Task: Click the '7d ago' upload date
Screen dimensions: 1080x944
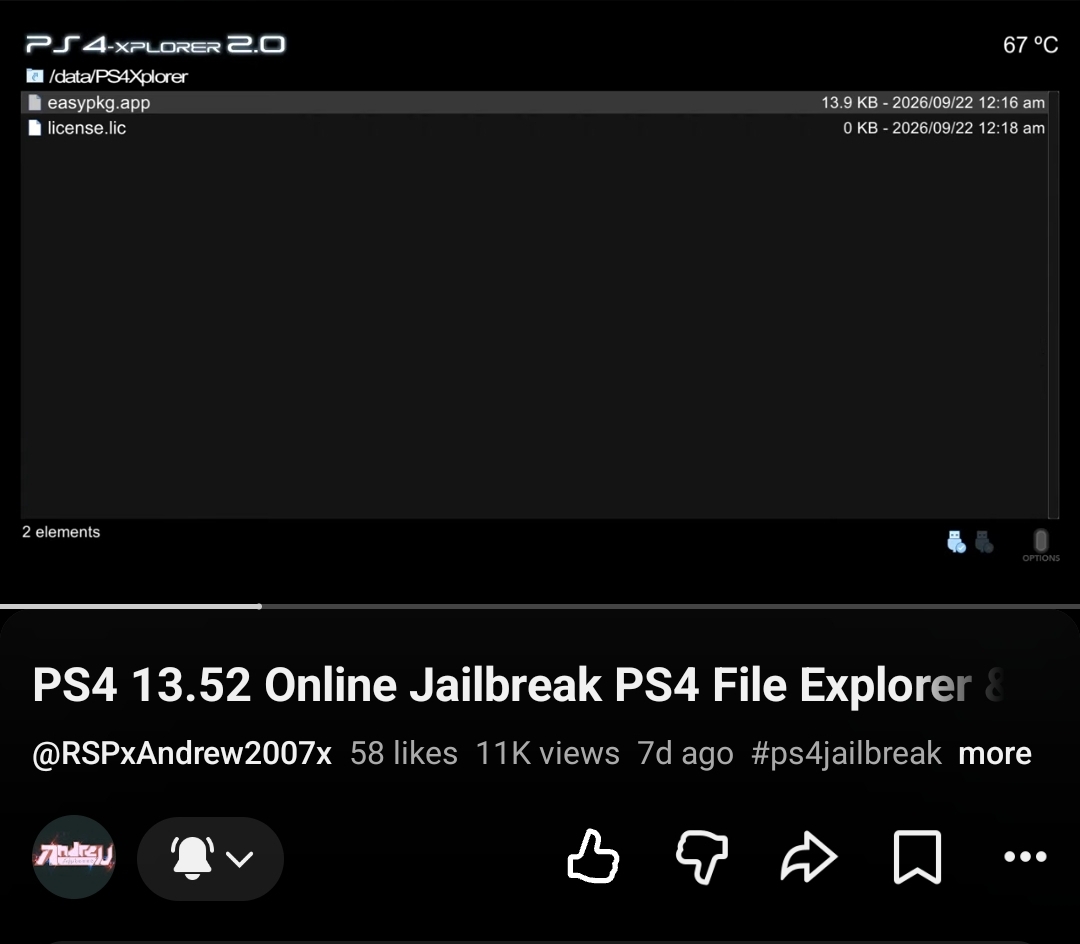Action: coord(685,753)
